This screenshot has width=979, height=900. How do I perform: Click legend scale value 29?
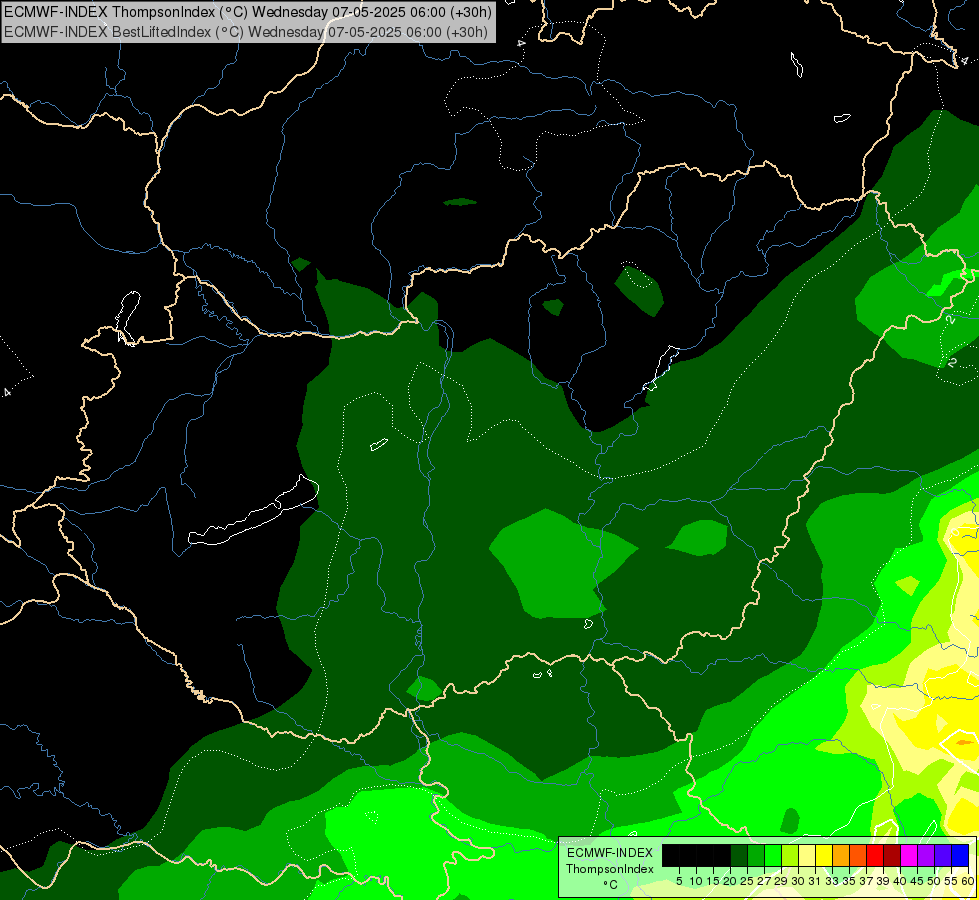[x=781, y=881]
